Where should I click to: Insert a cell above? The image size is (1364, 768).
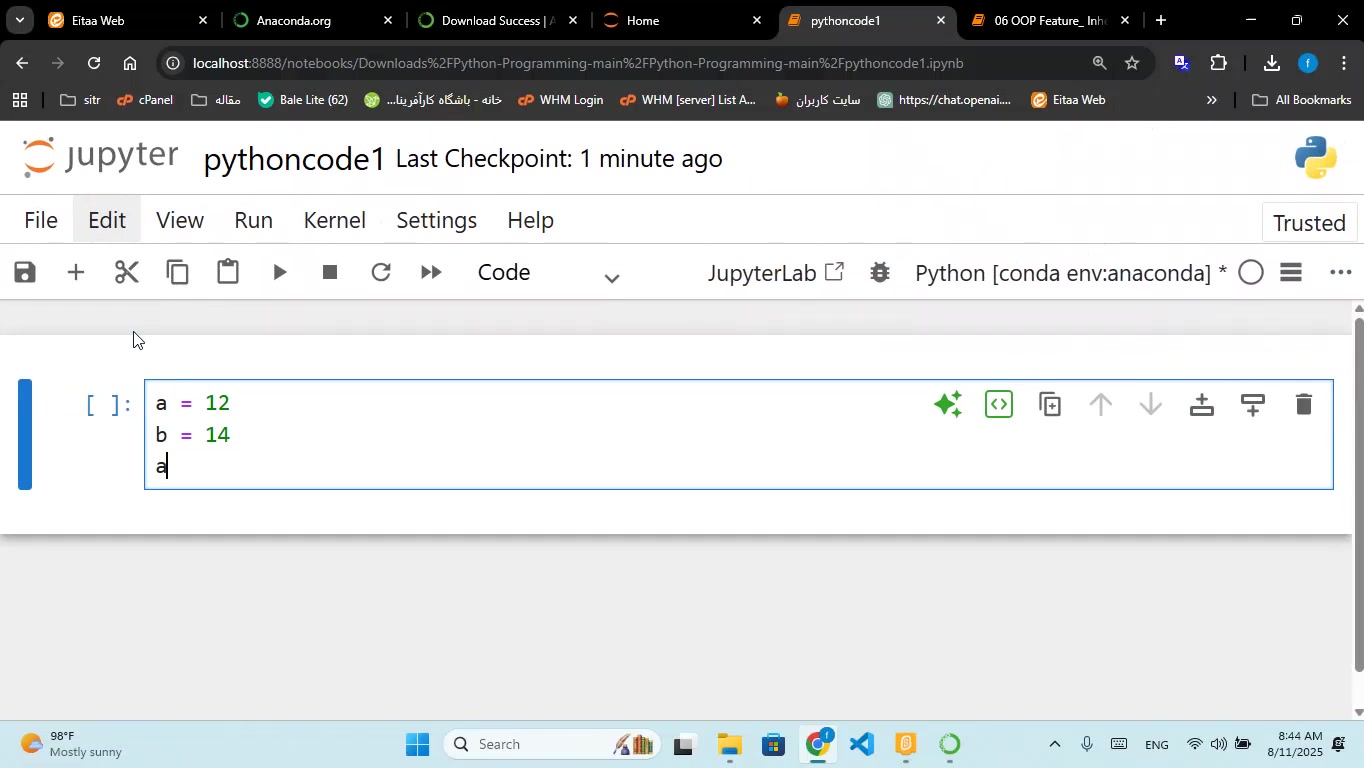click(x=1201, y=404)
